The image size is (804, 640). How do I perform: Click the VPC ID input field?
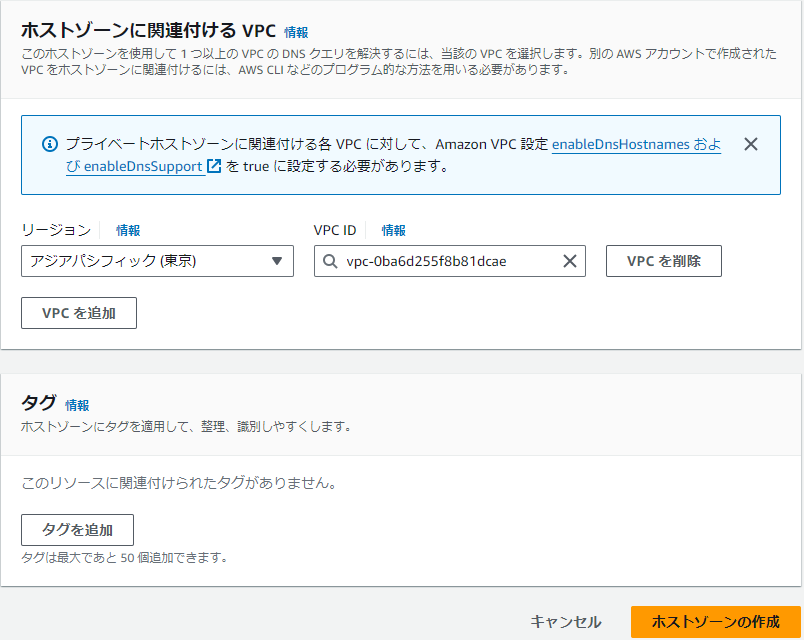tap(450, 261)
